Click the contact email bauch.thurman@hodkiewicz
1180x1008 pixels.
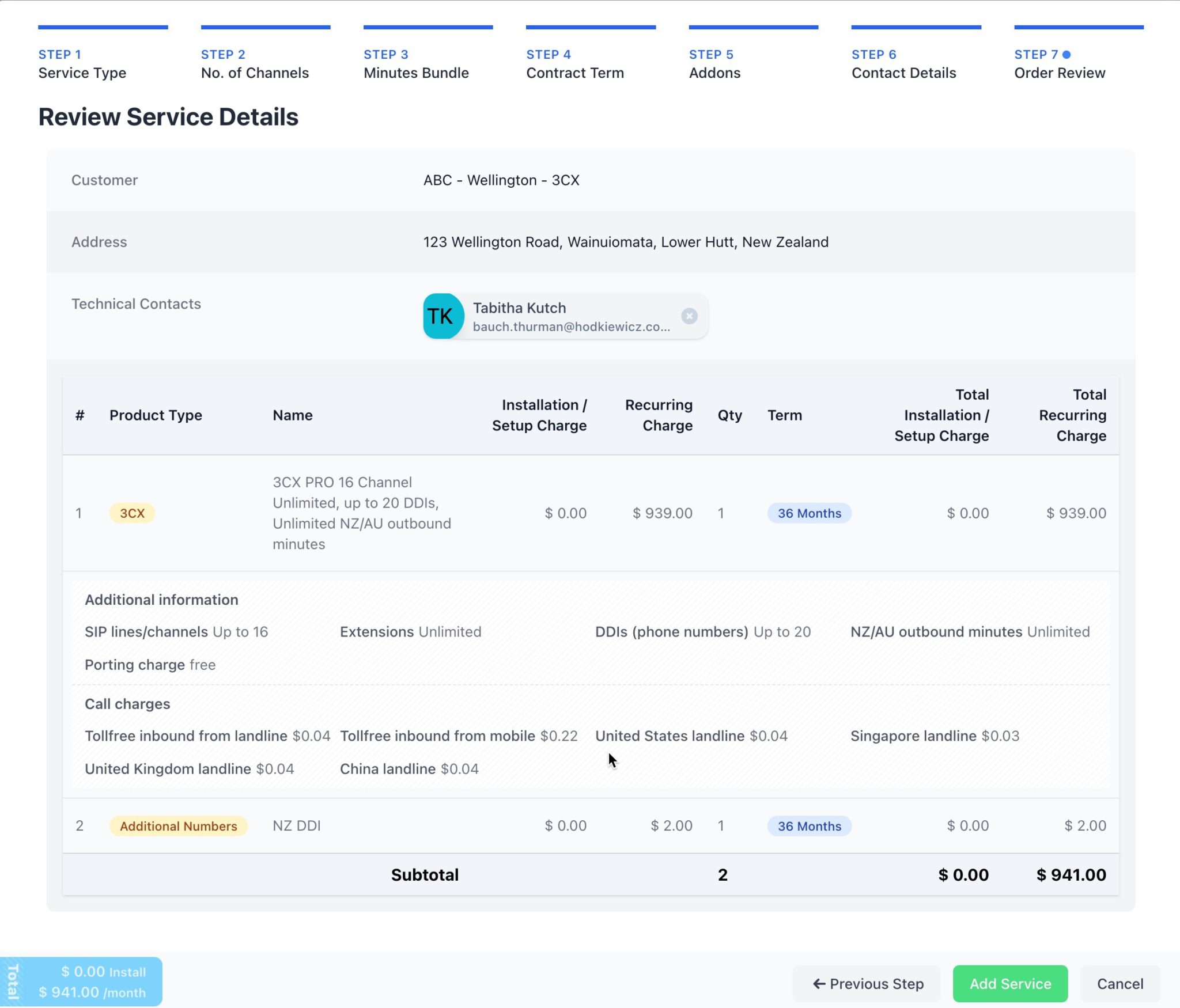[571, 327]
